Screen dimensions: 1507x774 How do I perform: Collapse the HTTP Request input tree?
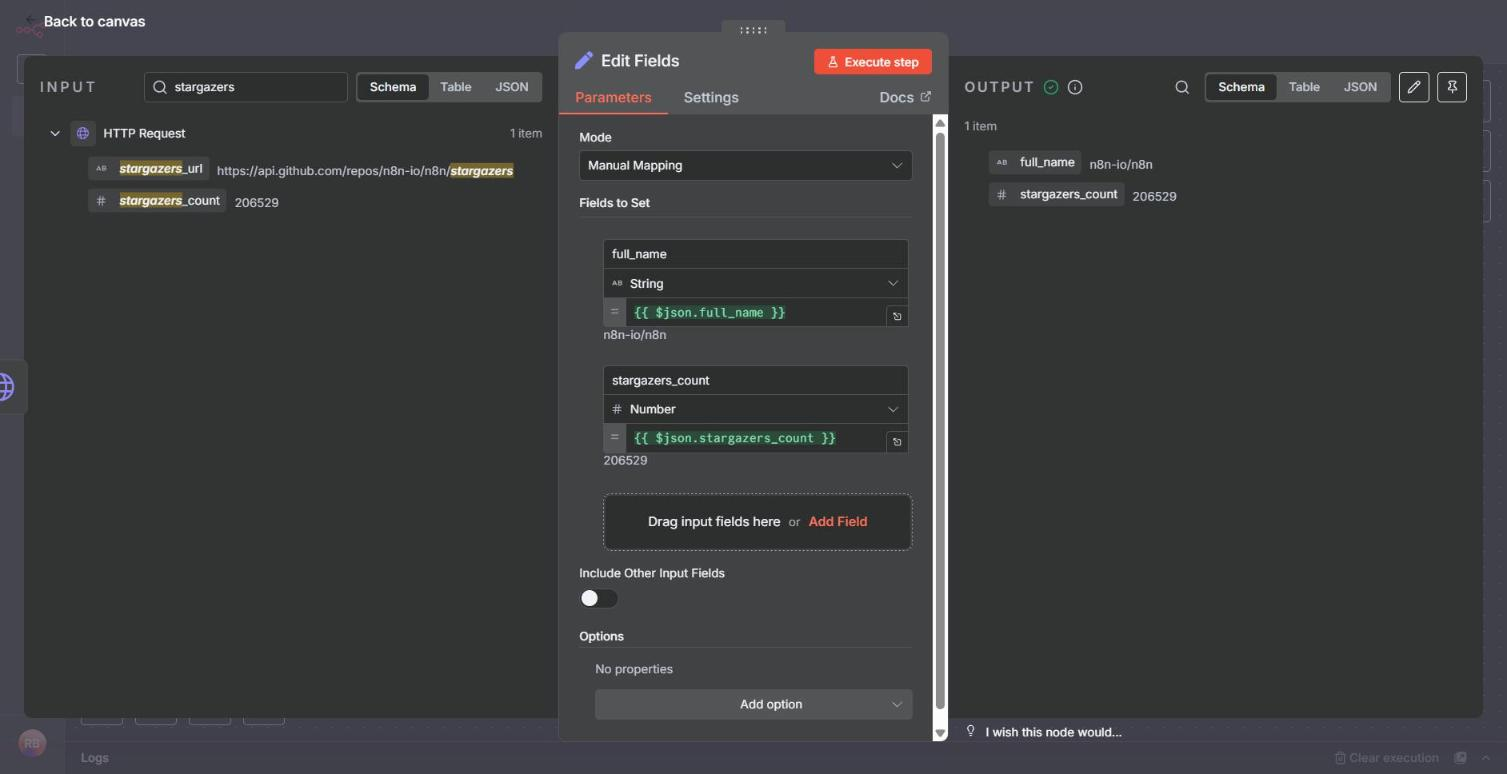pyautogui.click(x=55, y=133)
